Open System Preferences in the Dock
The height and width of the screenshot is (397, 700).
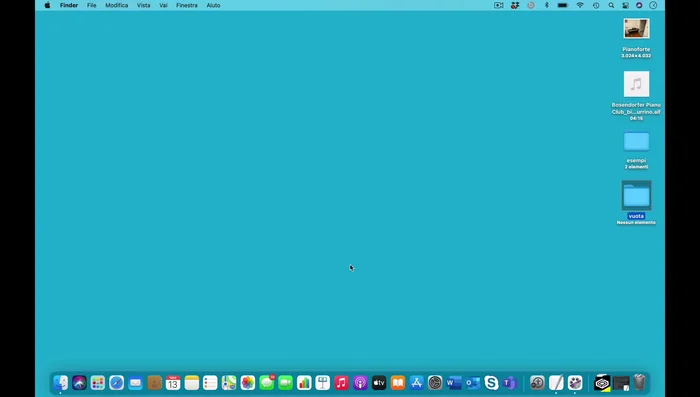(x=435, y=383)
